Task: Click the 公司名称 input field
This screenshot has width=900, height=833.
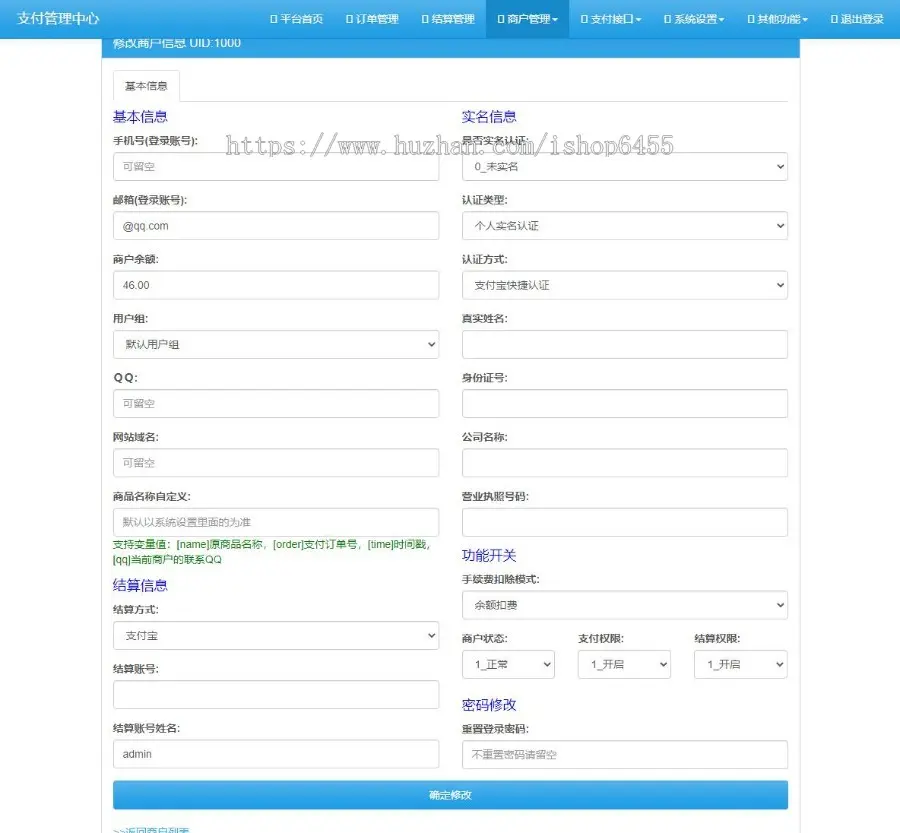Action: tap(624, 463)
